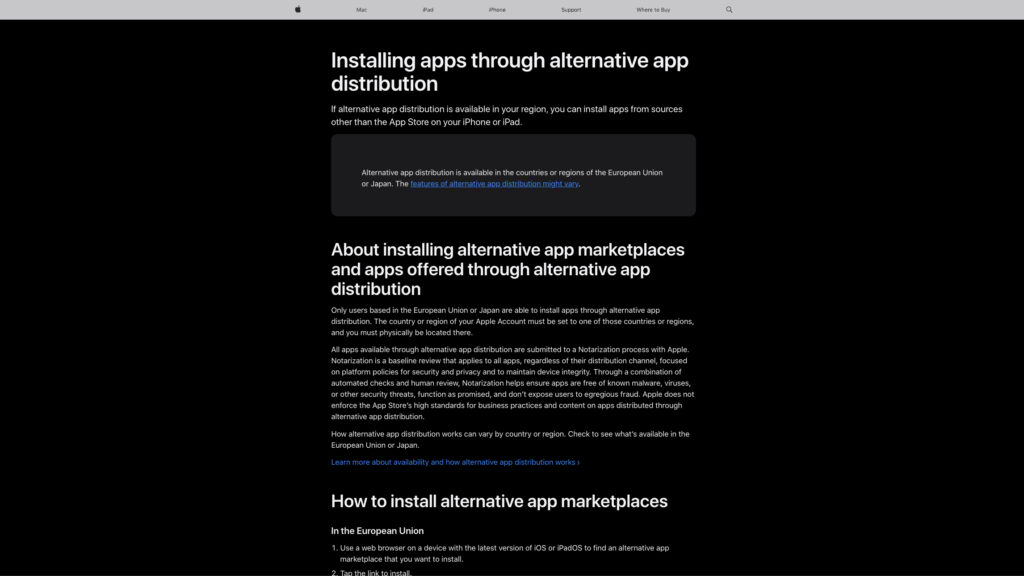Select the Mac navigation menu item
Image resolution: width=1024 pixels, height=576 pixels.
click(x=361, y=9)
